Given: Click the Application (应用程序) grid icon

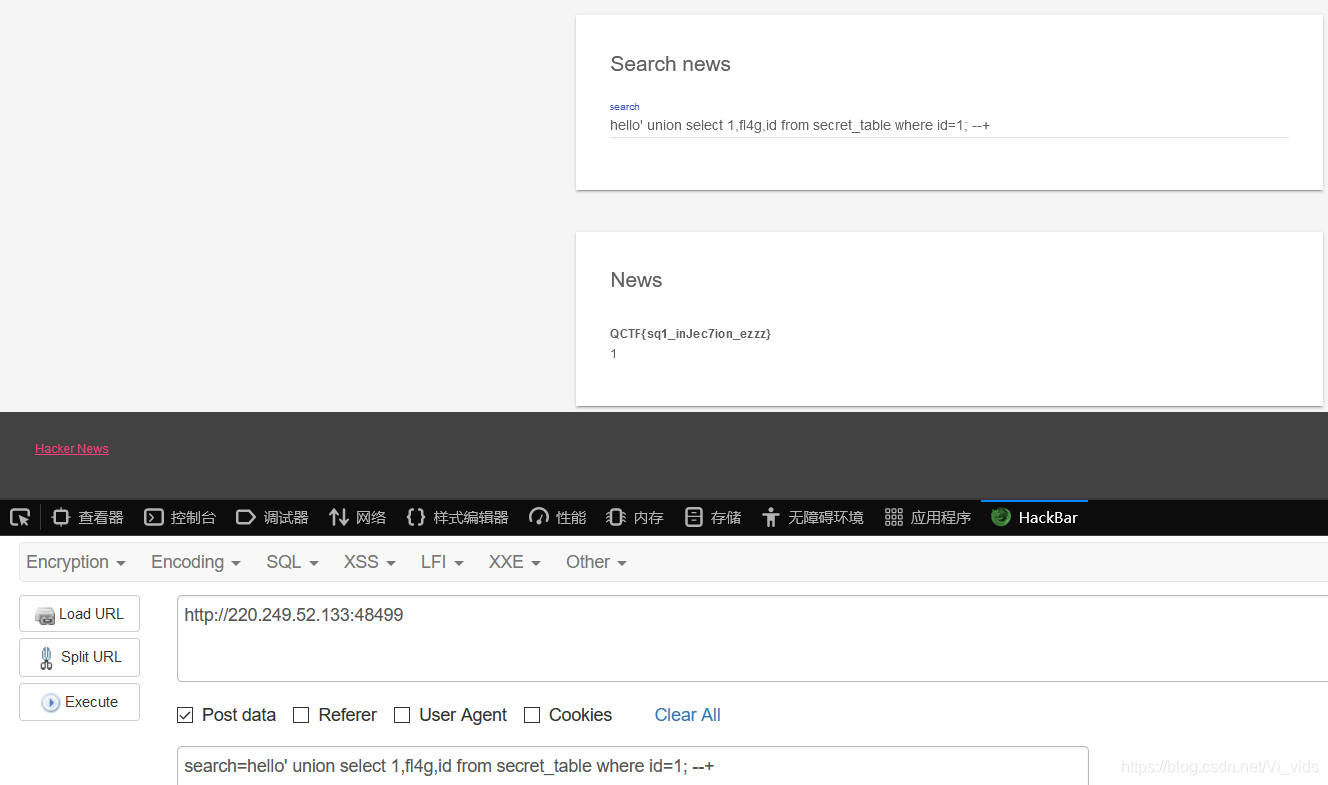Looking at the screenshot, I should coord(894,517).
